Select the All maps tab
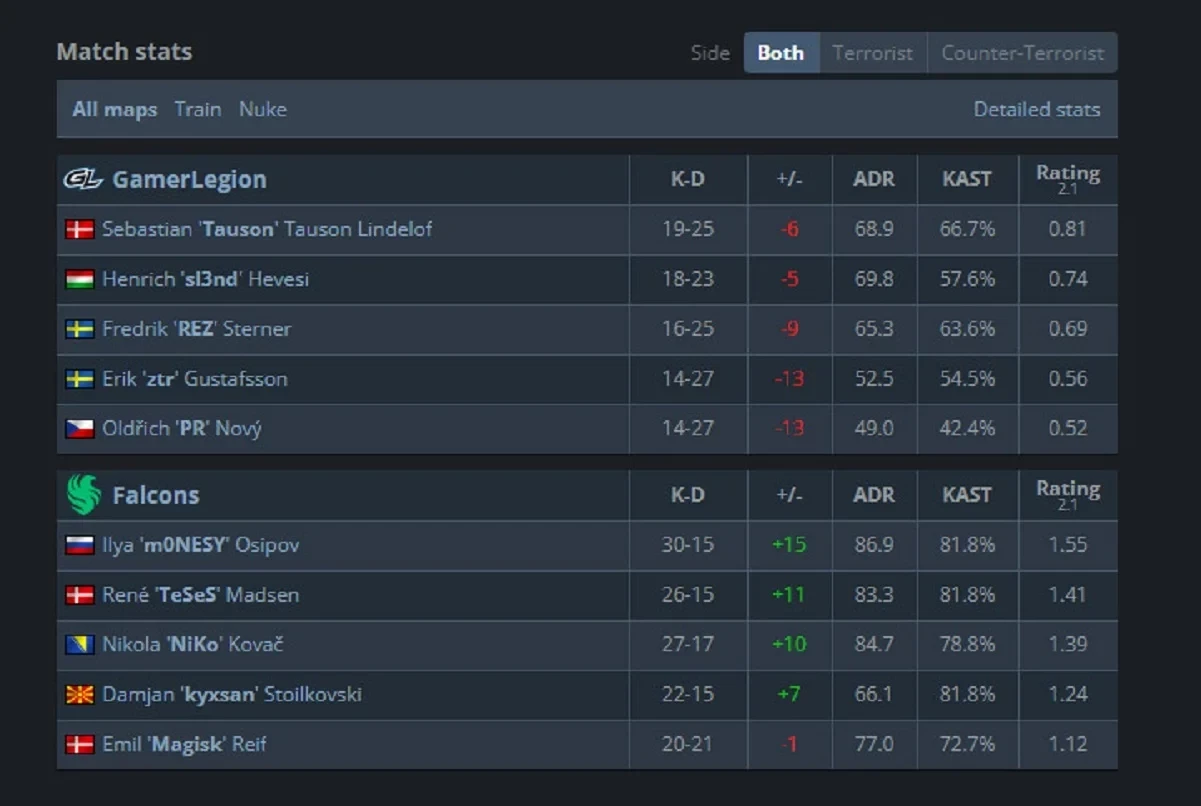 click(114, 109)
